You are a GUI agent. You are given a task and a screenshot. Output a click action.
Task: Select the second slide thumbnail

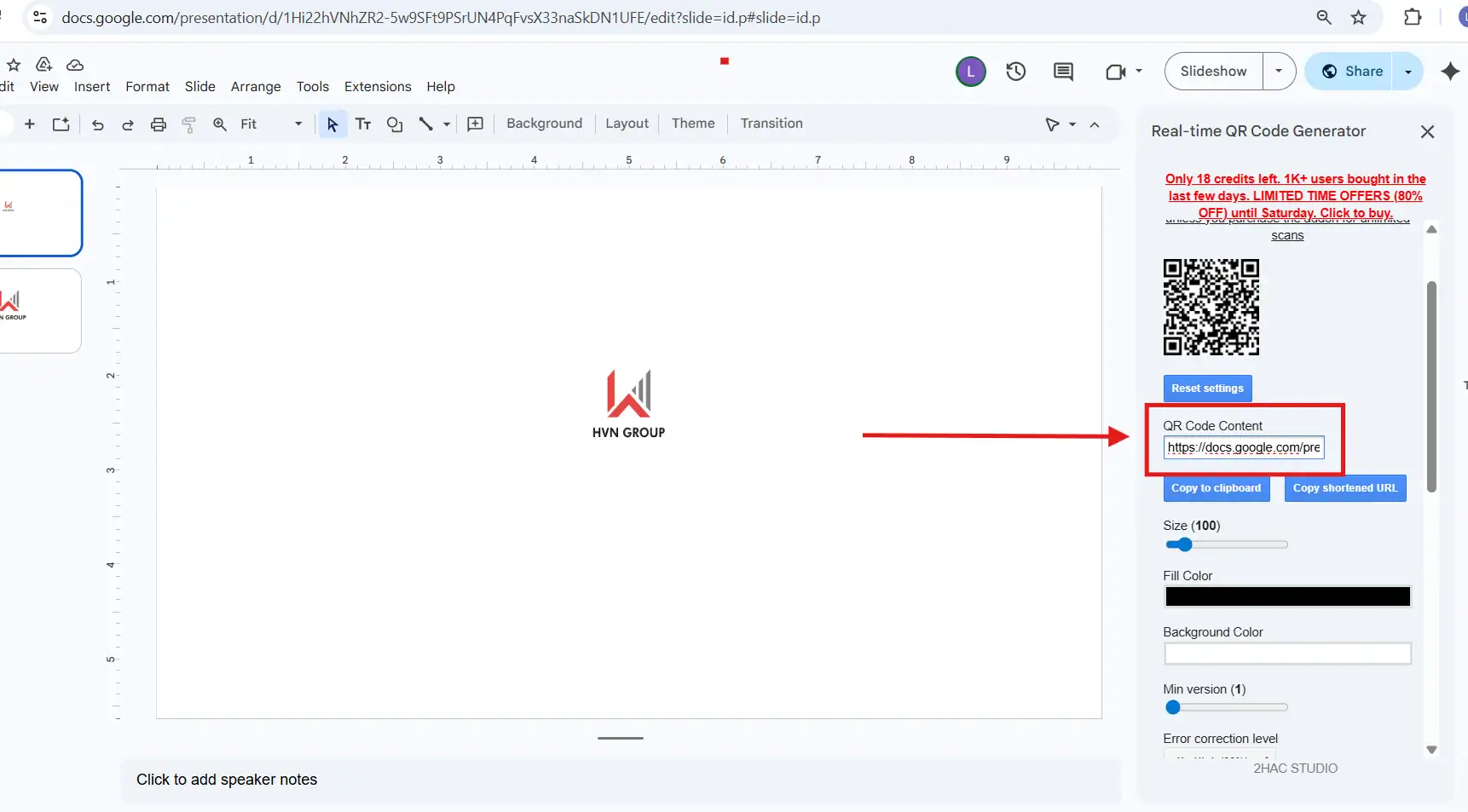(39, 311)
